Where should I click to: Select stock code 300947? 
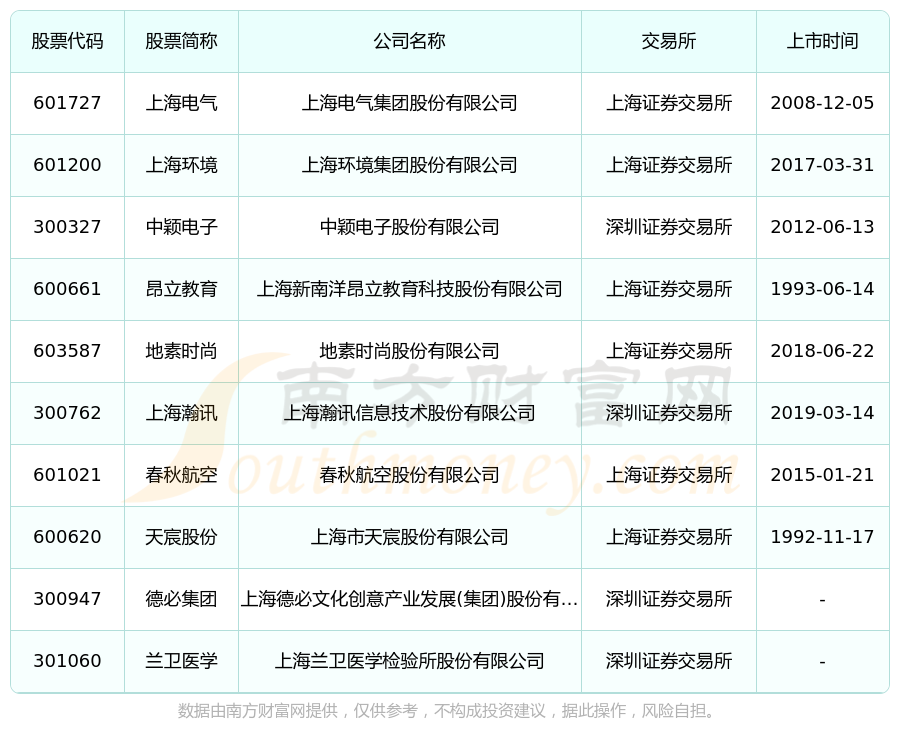[x=67, y=599]
